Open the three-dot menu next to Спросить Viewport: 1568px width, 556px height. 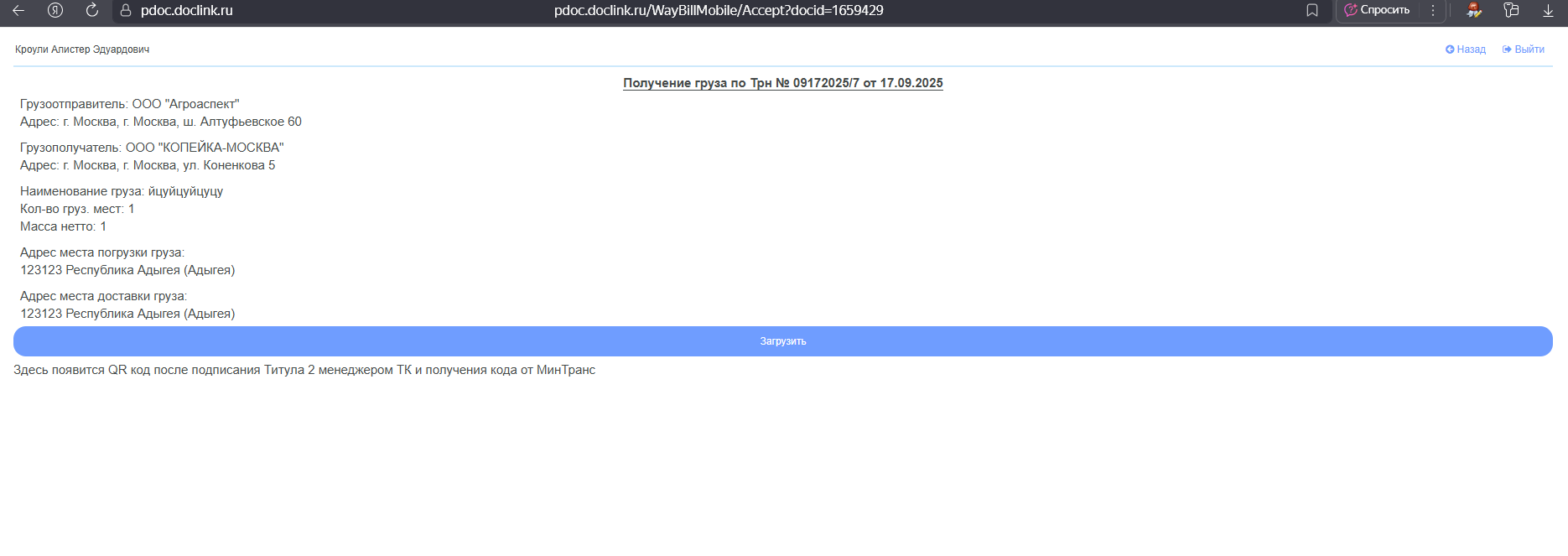[1433, 10]
